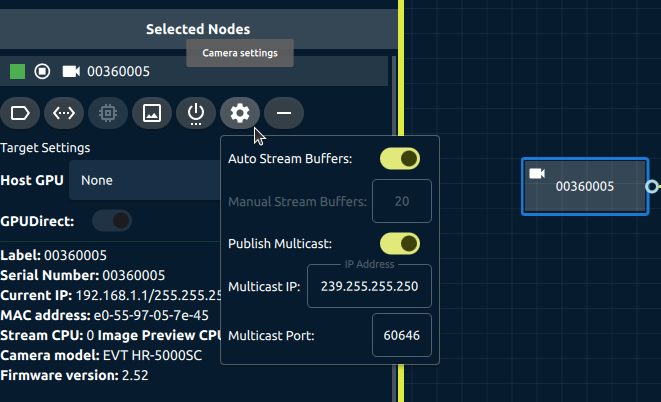This screenshot has width=661, height=402.
Task: Toggle the GPUDirect switch
Action: pos(112,221)
